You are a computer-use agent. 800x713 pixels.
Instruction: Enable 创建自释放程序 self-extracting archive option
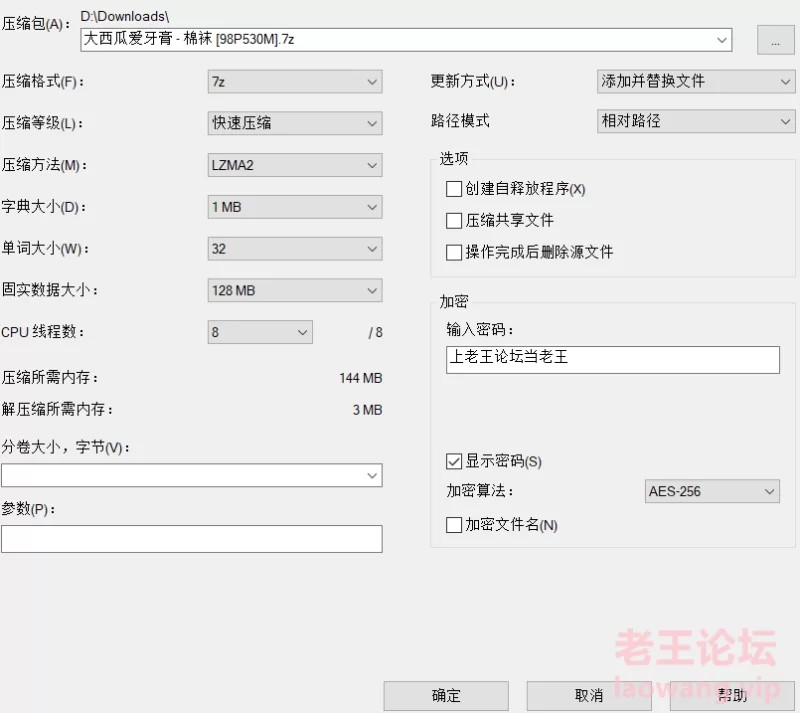454,188
